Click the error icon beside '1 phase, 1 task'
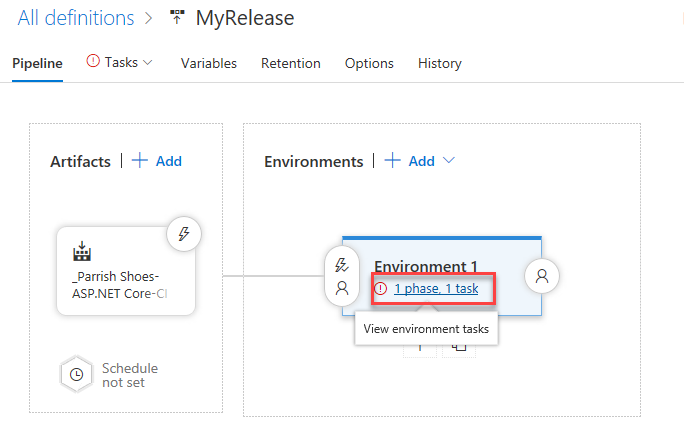Image resolution: width=684 pixels, height=431 pixels. [381, 289]
